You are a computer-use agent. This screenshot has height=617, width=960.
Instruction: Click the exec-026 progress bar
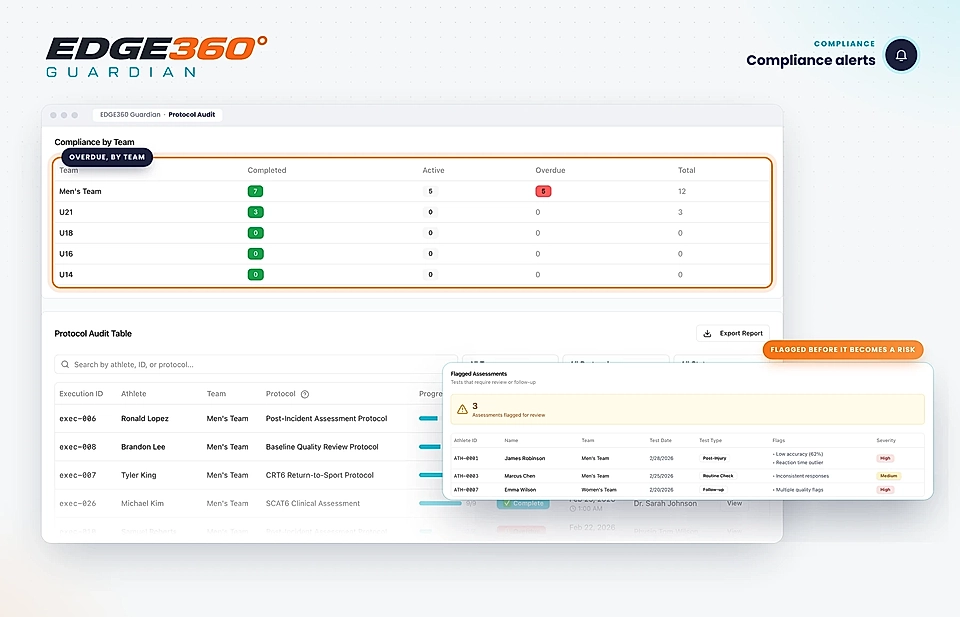coord(440,503)
